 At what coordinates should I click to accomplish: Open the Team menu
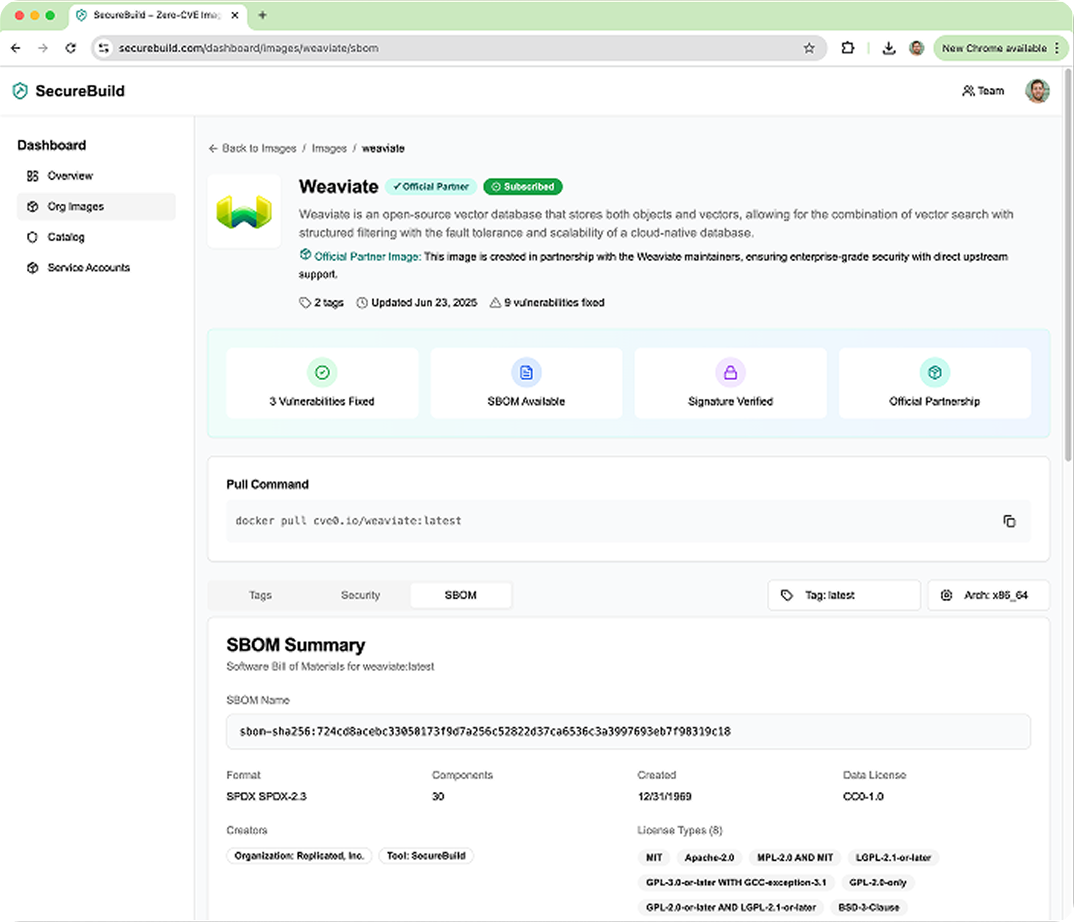point(983,90)
